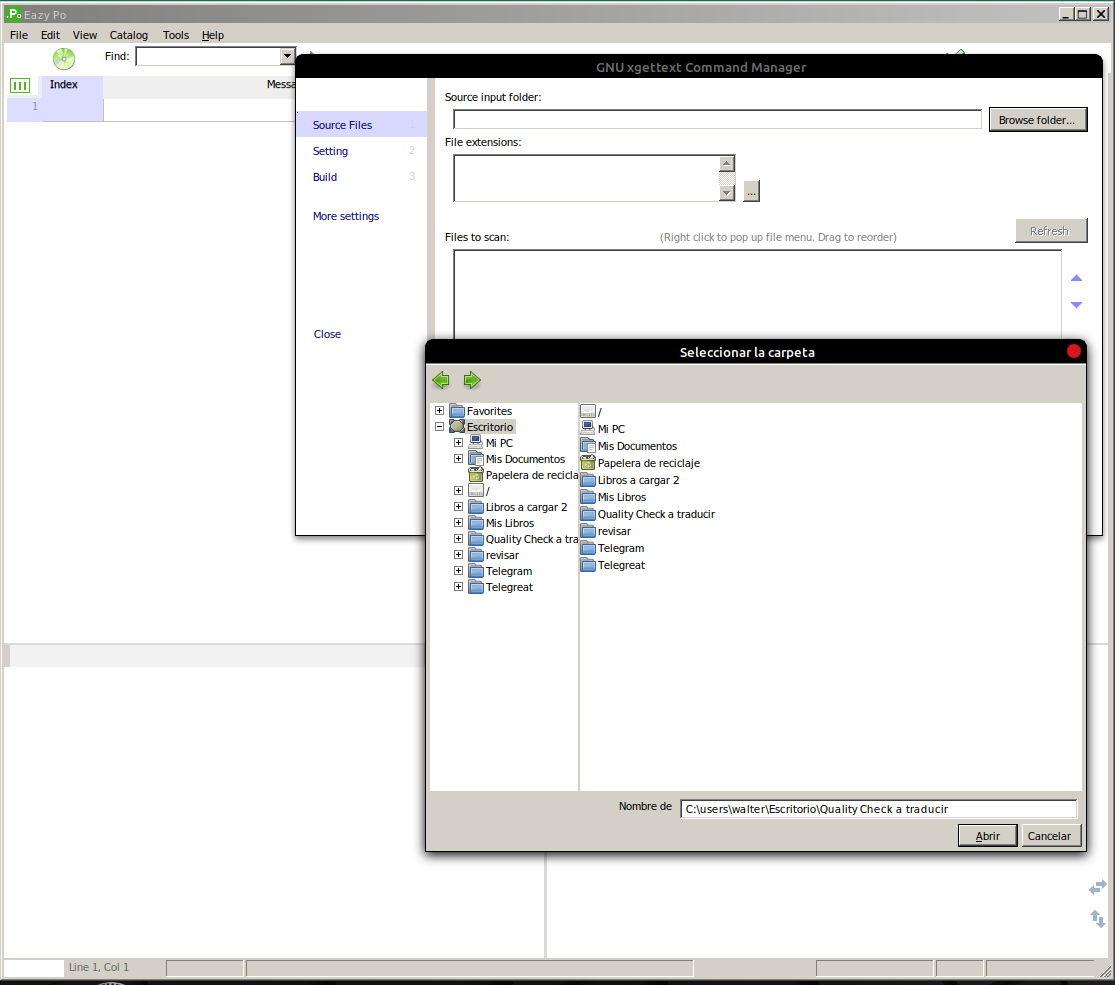Click the File extensions text area
The image size is (1115, 985).
click(587, 178)
